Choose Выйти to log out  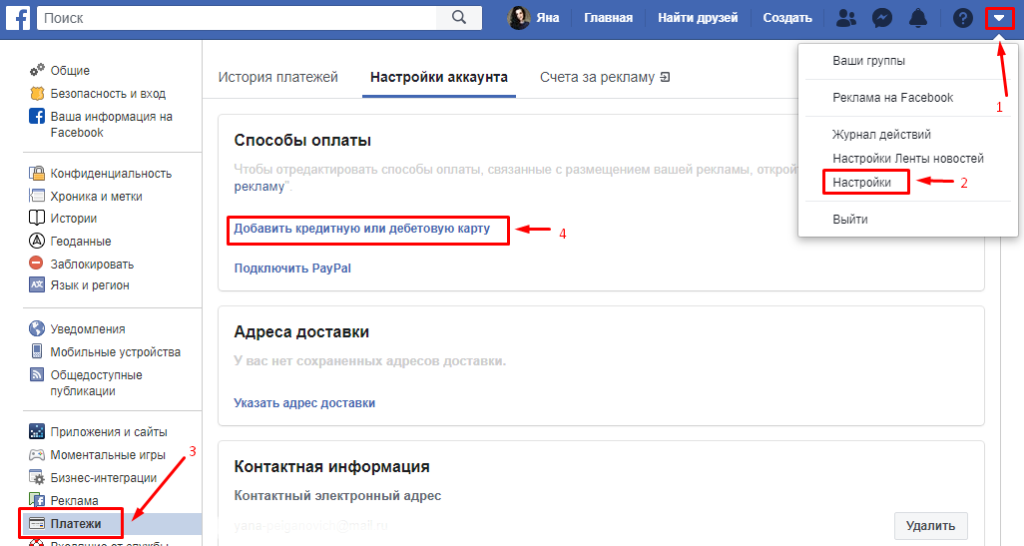850,219
